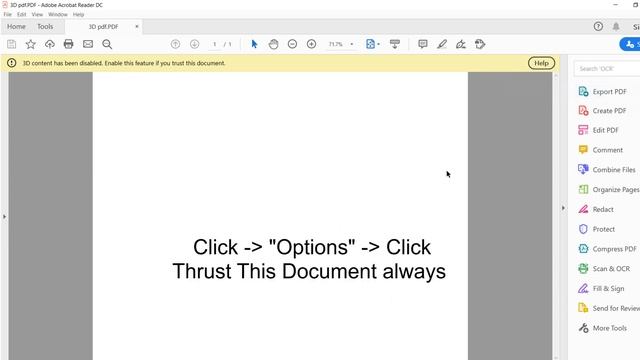640x360 pixels.
Task: Click the cloud upload icon
Action: click(x=50, y=44)
